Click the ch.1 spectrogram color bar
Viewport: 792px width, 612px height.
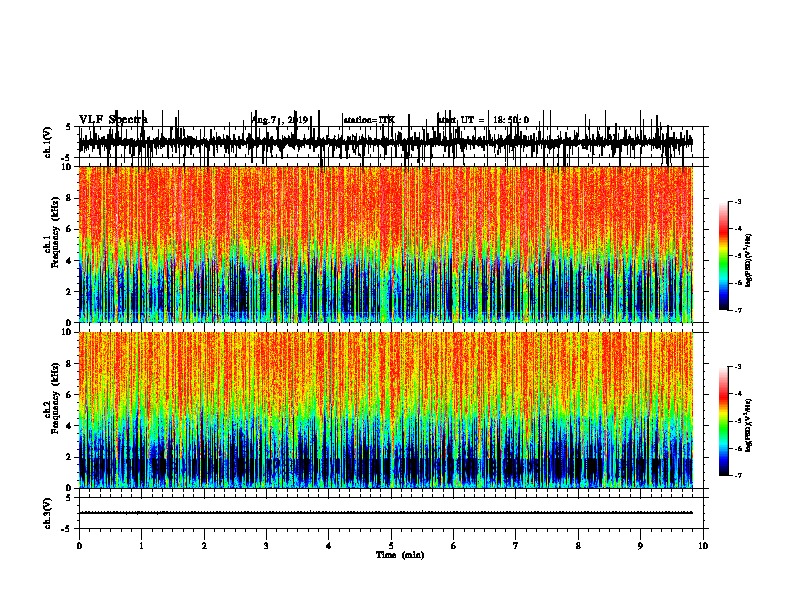point(724,256)
